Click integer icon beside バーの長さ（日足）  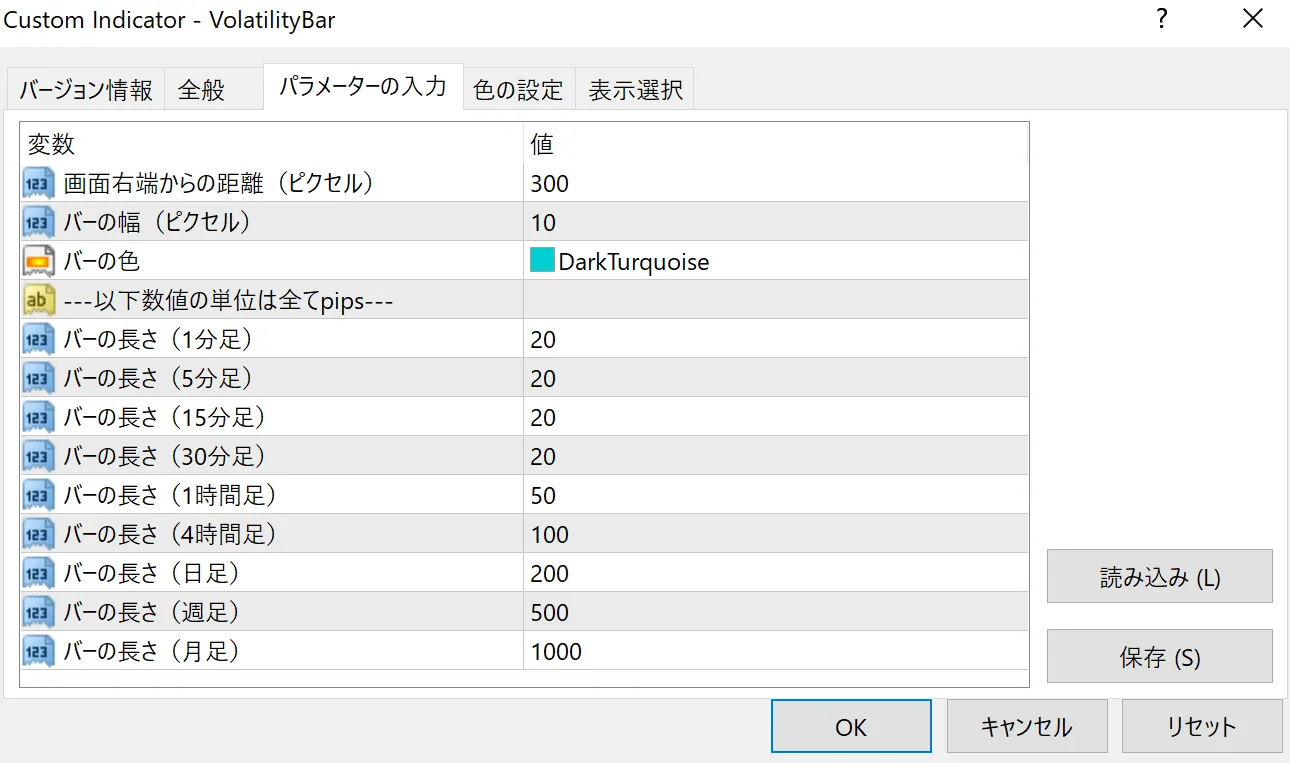coord(38,574)
